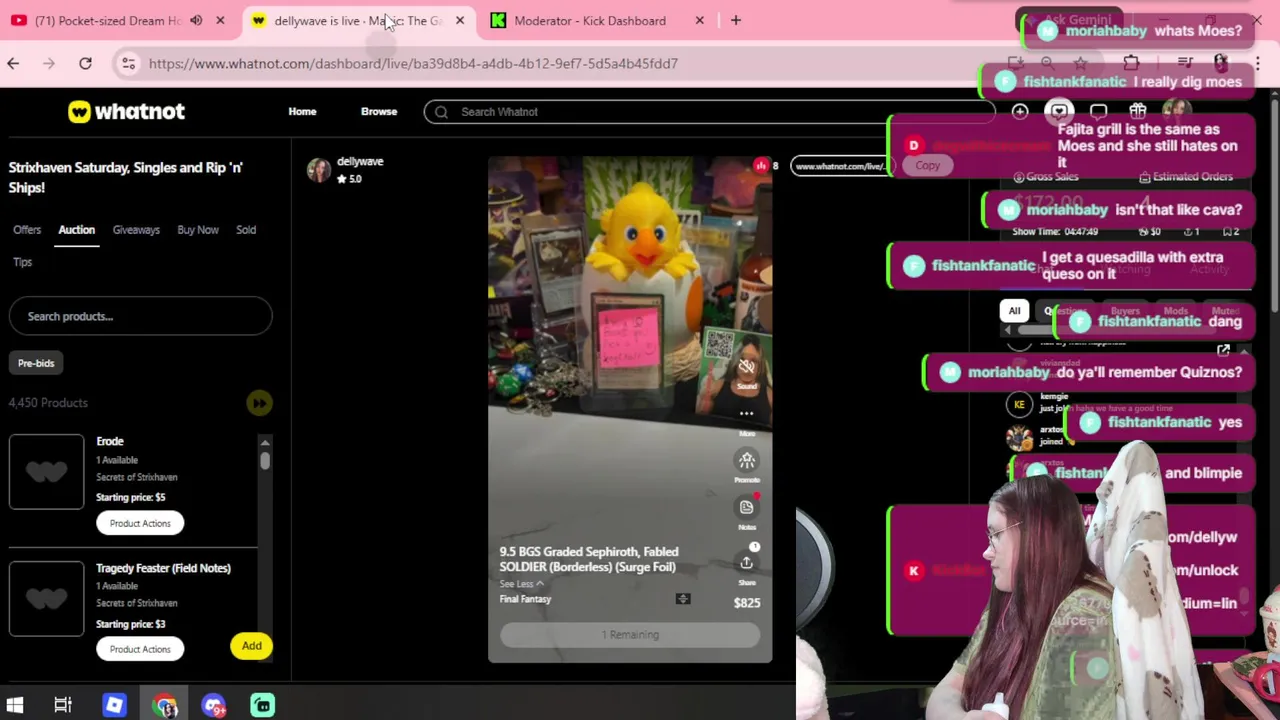The height and width of the screenshot is (720, 1280).
Task: Switch to the Tips tab
Action: tap(22, 262)
